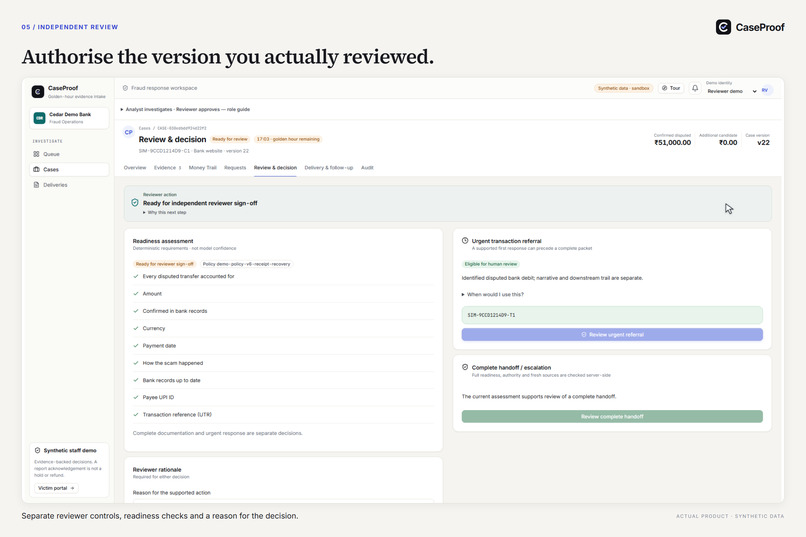The image size is (806, 537).
Task: Expand Why this next step
Action: pyautogui.click(x=164, y=212)
